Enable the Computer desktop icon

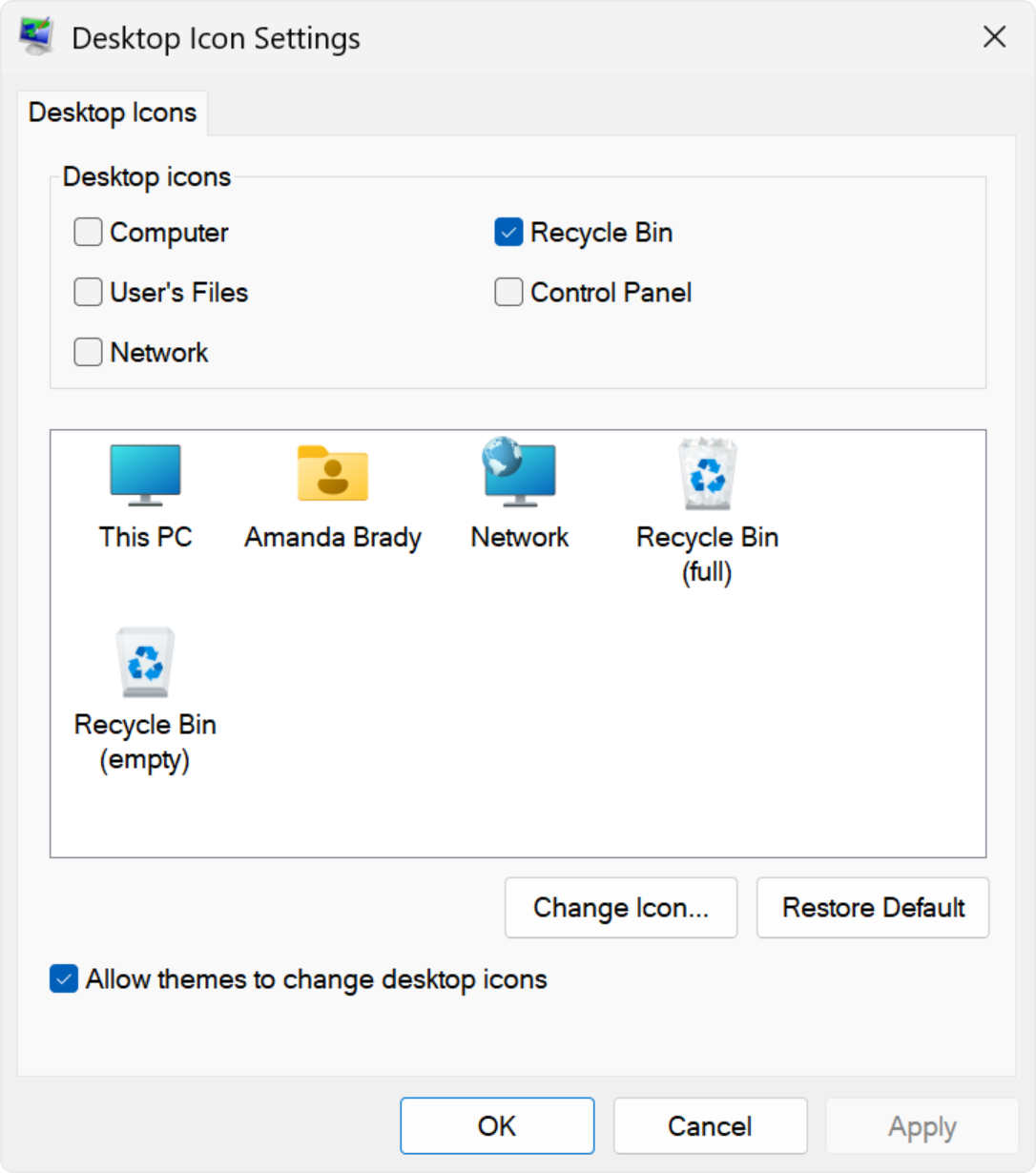87,232
